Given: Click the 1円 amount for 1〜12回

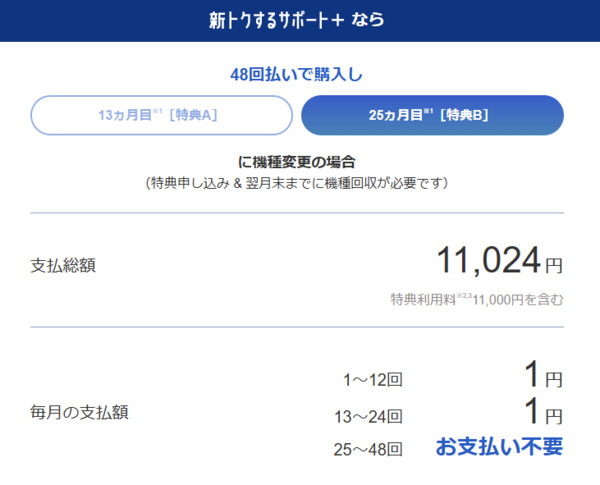Looking at the screenshot, I should coord(543,377).
